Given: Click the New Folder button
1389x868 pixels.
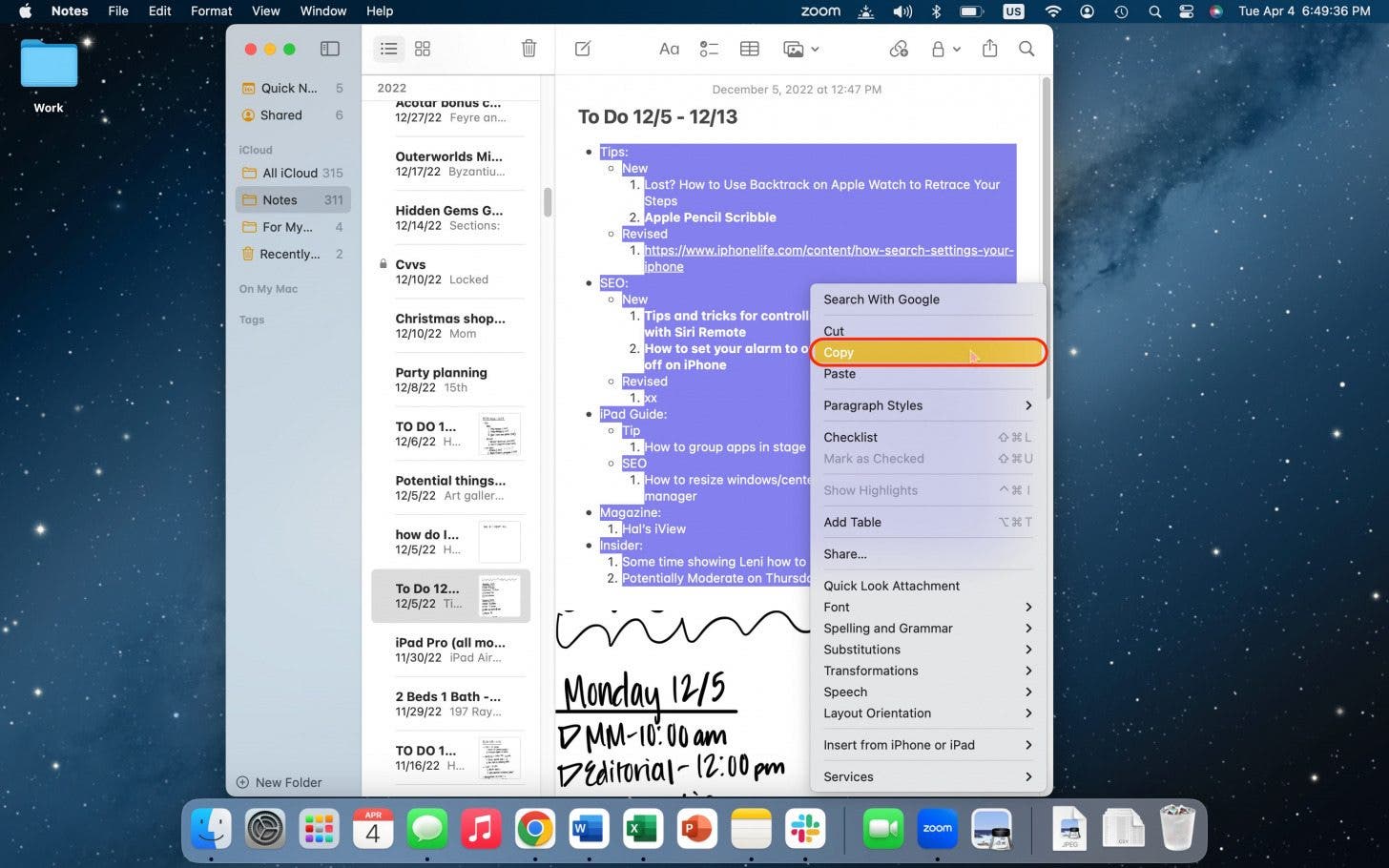Looking at the screenshot, I should (x=280, y=782).
